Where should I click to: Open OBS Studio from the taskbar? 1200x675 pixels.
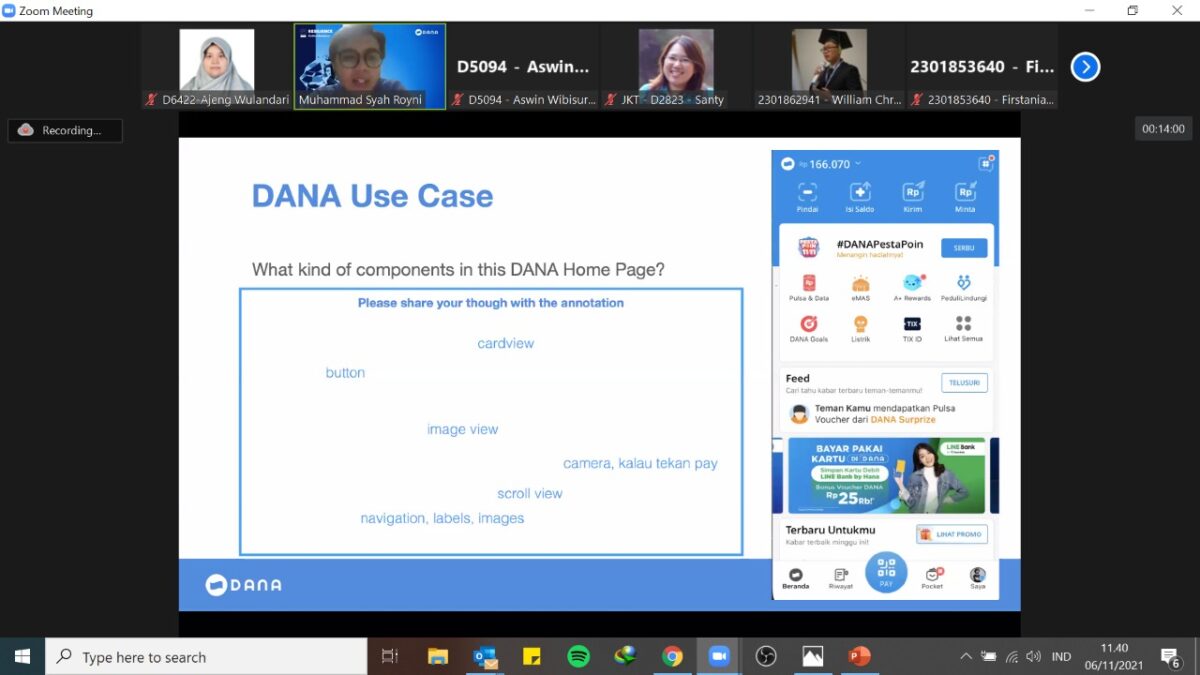click(766, 656)
